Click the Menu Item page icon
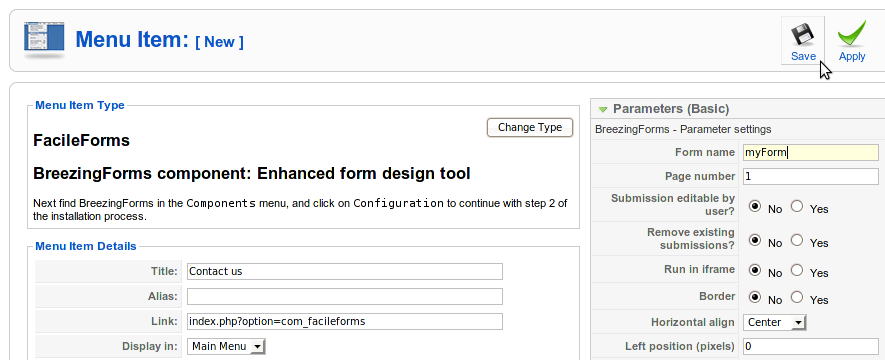This screenshot has width=885, height=360. (x=44, y=41)
